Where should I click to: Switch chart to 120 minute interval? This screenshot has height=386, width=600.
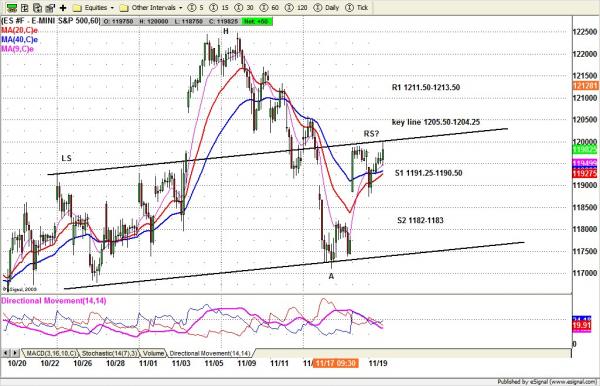(x=296, y=8)
